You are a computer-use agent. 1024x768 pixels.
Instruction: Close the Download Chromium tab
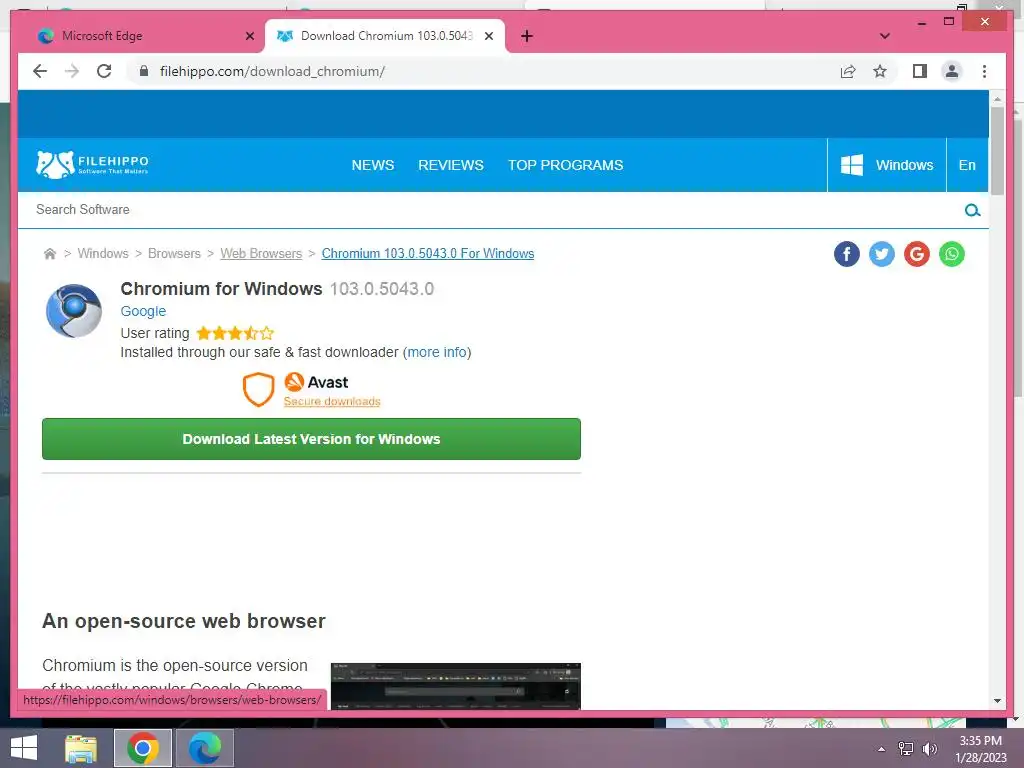tap(488, 36)
